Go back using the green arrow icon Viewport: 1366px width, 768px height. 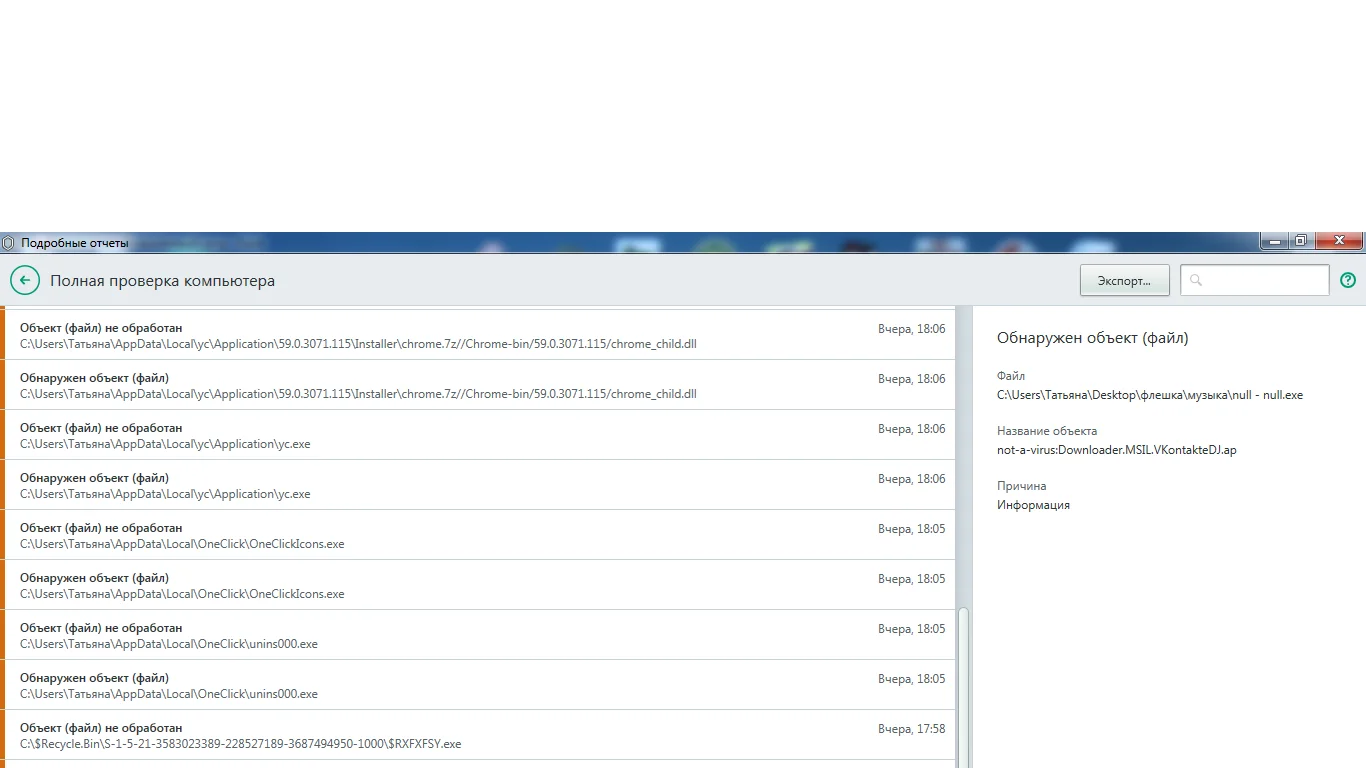point(25,281)
